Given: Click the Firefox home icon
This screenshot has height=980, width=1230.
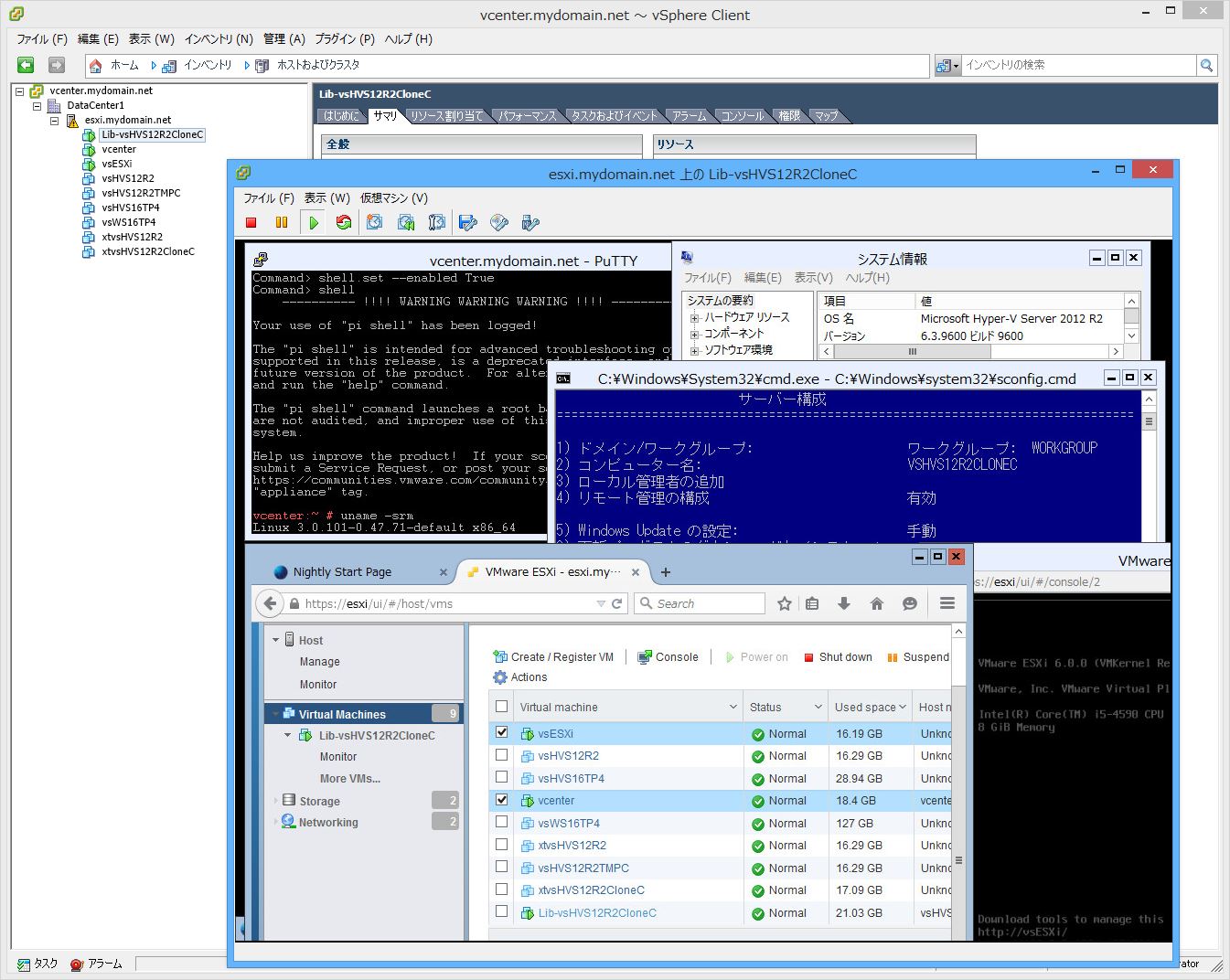Looking at the screenshot, I should (876, 603).
